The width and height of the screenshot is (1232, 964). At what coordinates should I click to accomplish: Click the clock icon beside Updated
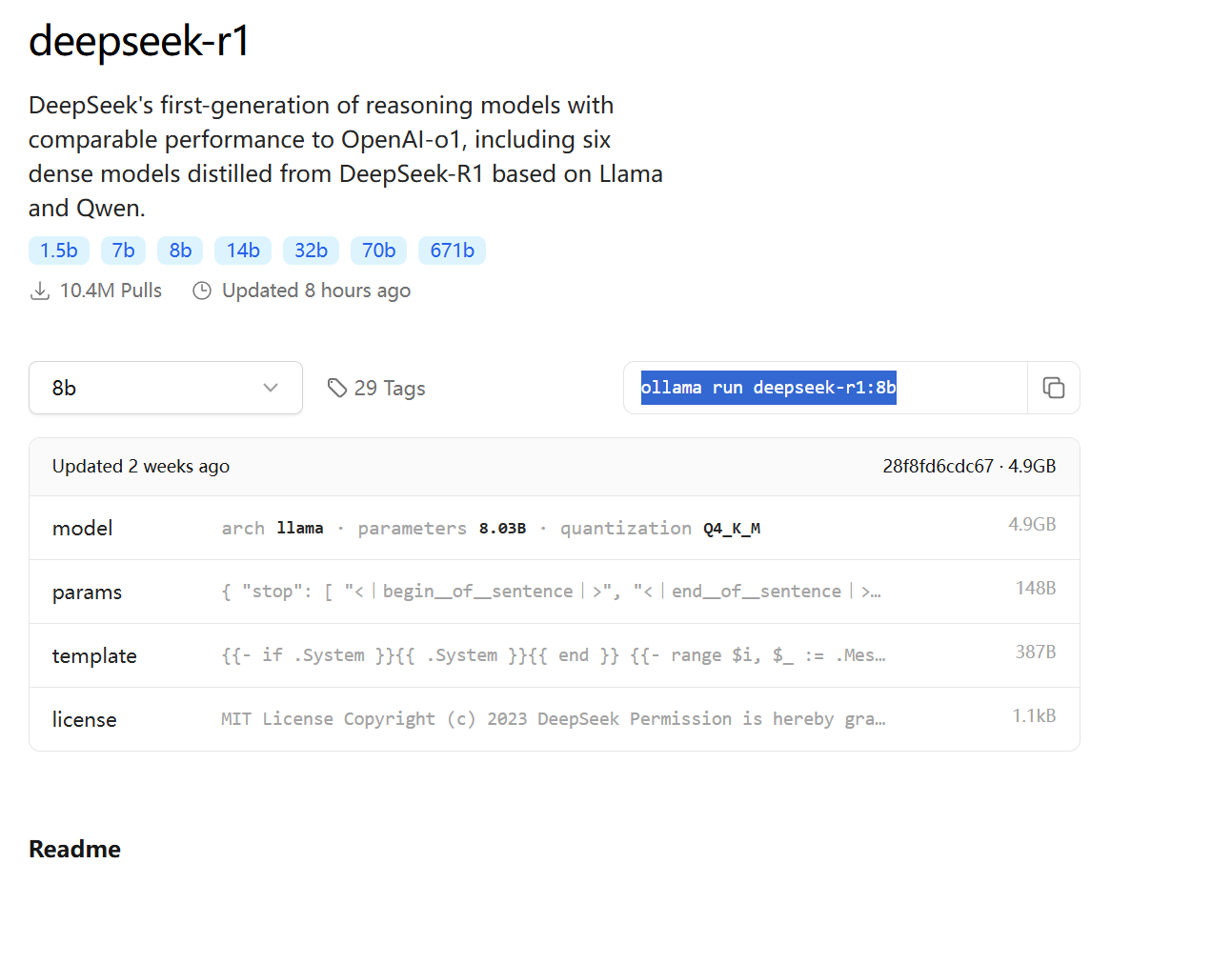[202, 291]
